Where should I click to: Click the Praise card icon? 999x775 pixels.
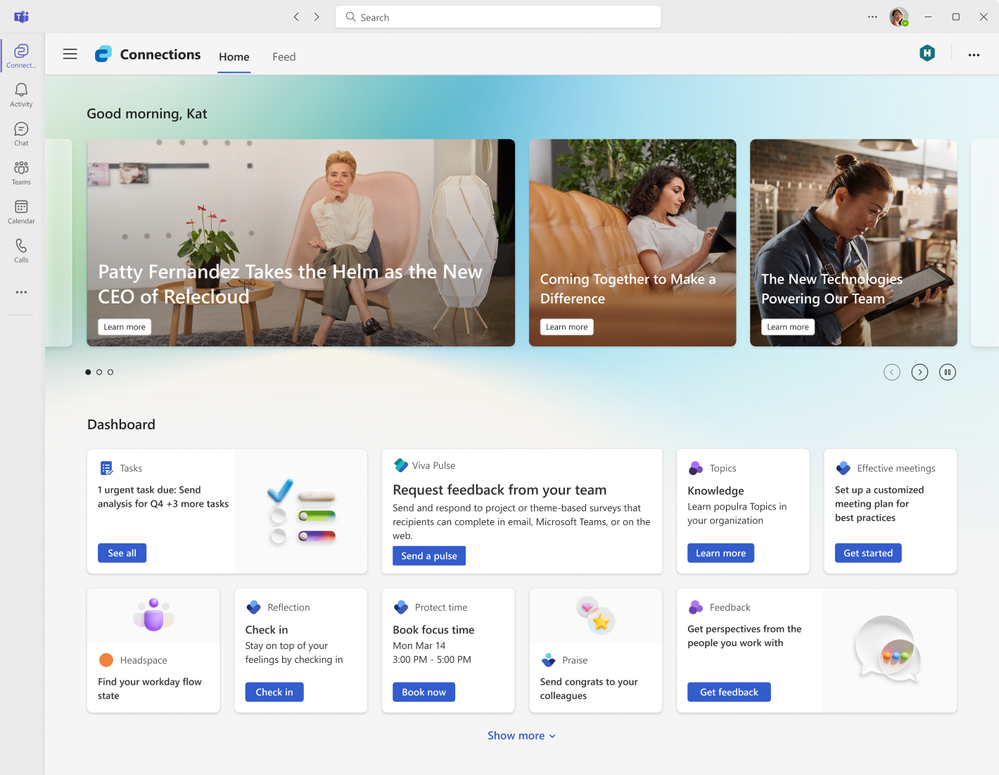coord(548,660)
